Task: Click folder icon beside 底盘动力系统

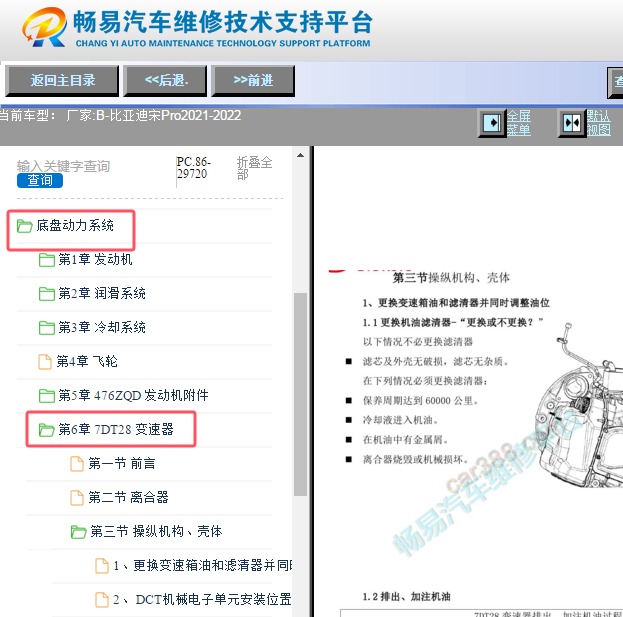Action: [x=25, y=226]
